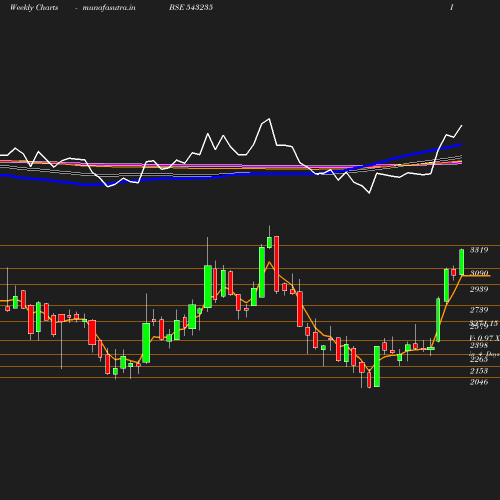Click the 3319 price level label

tap(479, 250)
